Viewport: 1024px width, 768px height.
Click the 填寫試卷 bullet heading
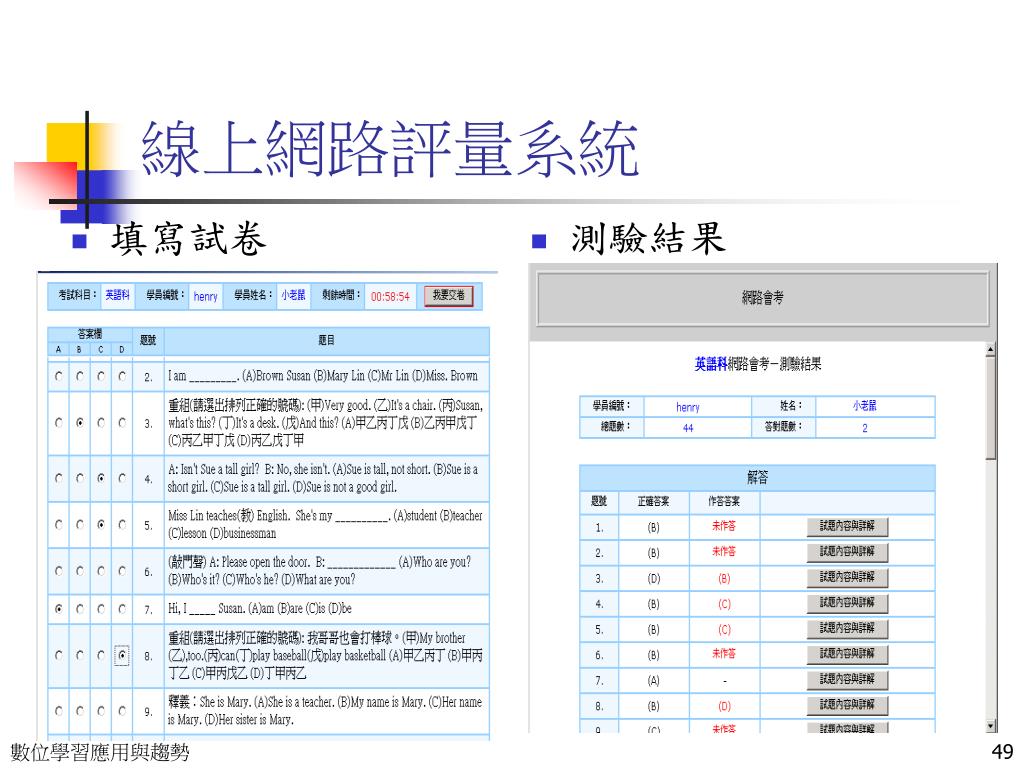189,238
